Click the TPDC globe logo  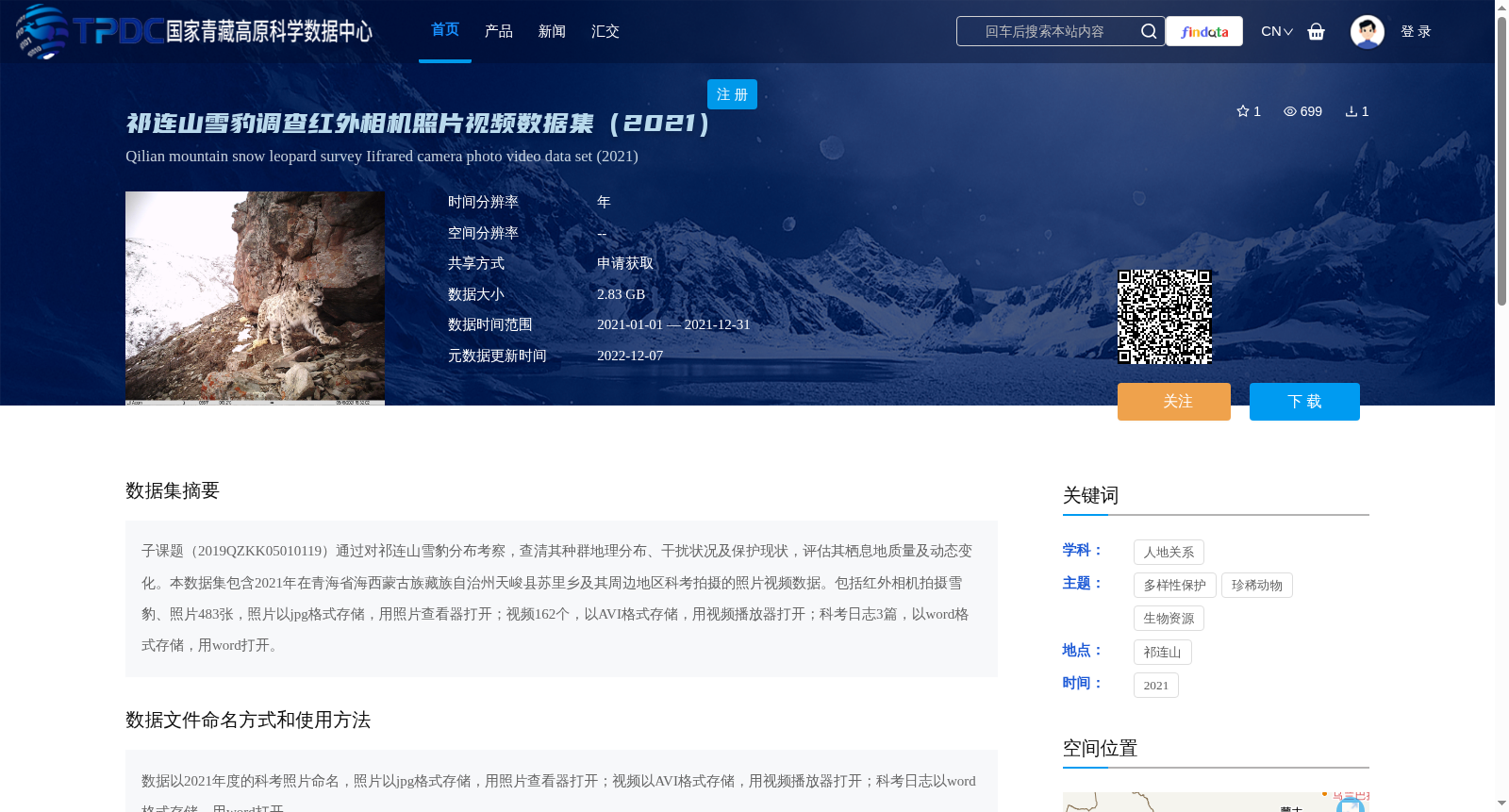pyautogui.click(x=41, y=31)
